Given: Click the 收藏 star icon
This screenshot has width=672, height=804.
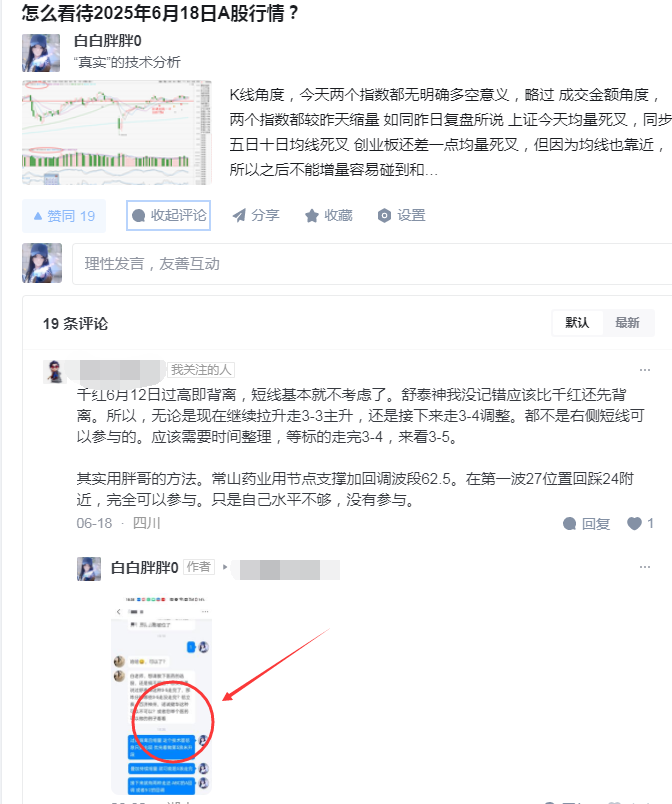Looking at the screenshot, I should click(312, 216).
